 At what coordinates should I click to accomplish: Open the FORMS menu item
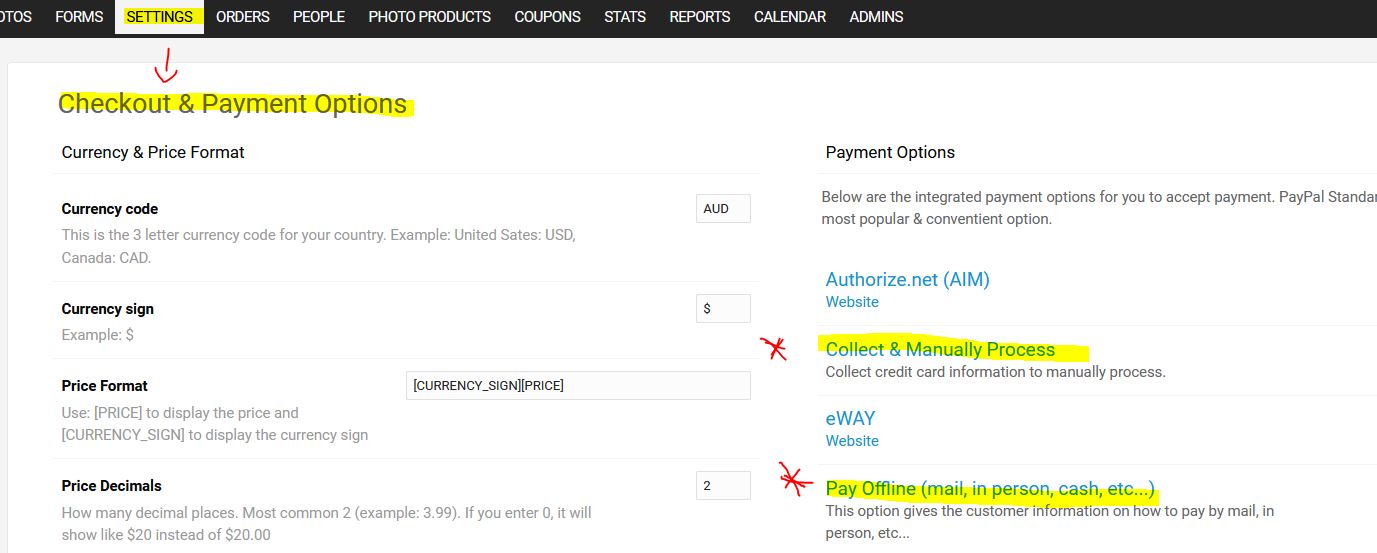pos(79,17)
